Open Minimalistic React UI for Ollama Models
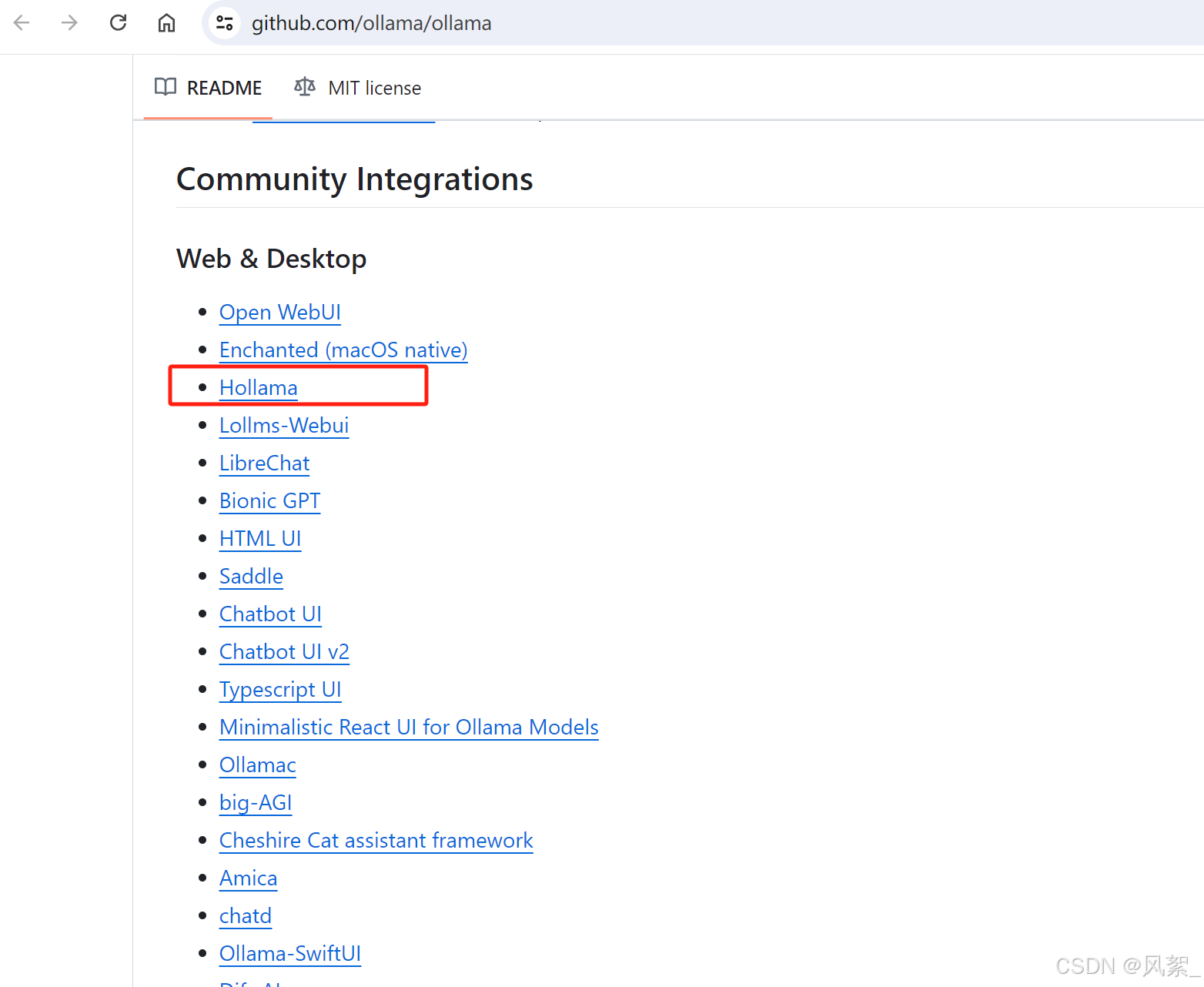Image resolution: width=1204 pixels, height=987 pixels. [409, 727]
